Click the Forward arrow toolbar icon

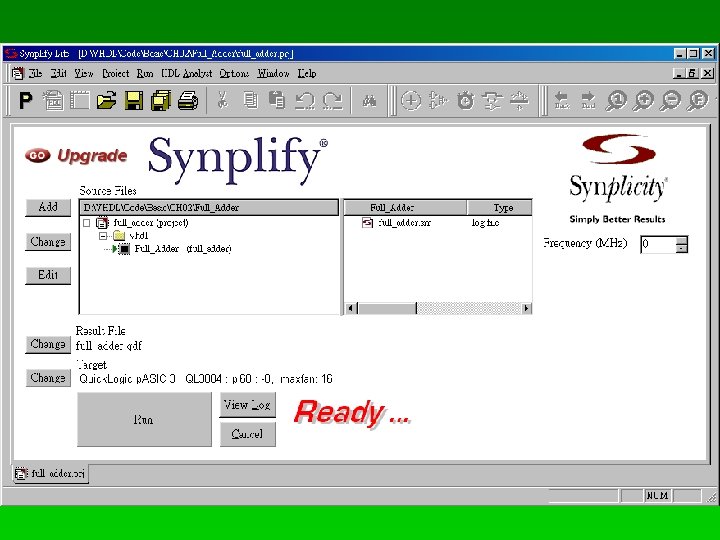pyautogui.click(x=588, y=101)
